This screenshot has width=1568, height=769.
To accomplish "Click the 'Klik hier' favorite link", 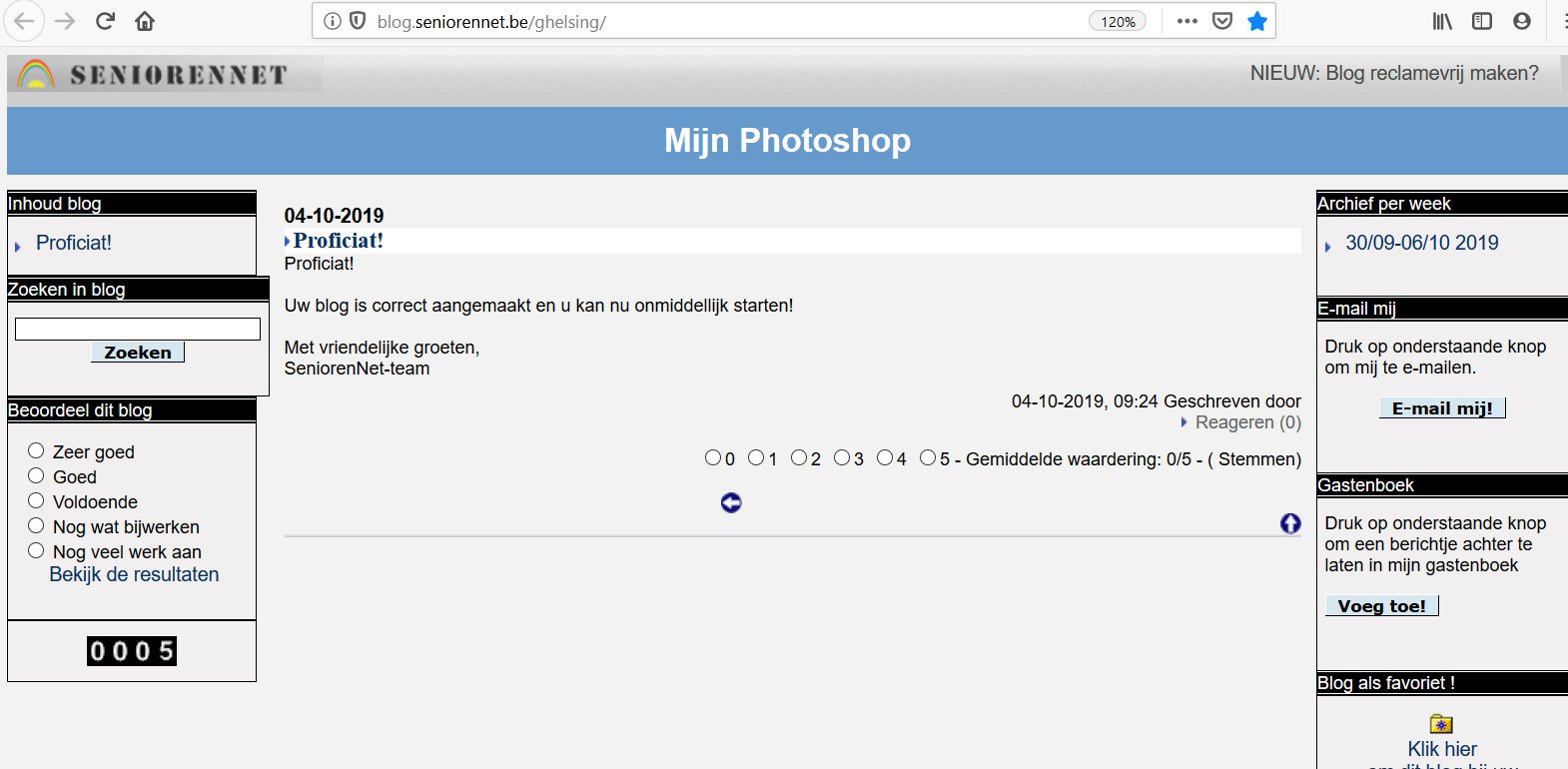I will pyautogui.click(x=1442, y=749).
